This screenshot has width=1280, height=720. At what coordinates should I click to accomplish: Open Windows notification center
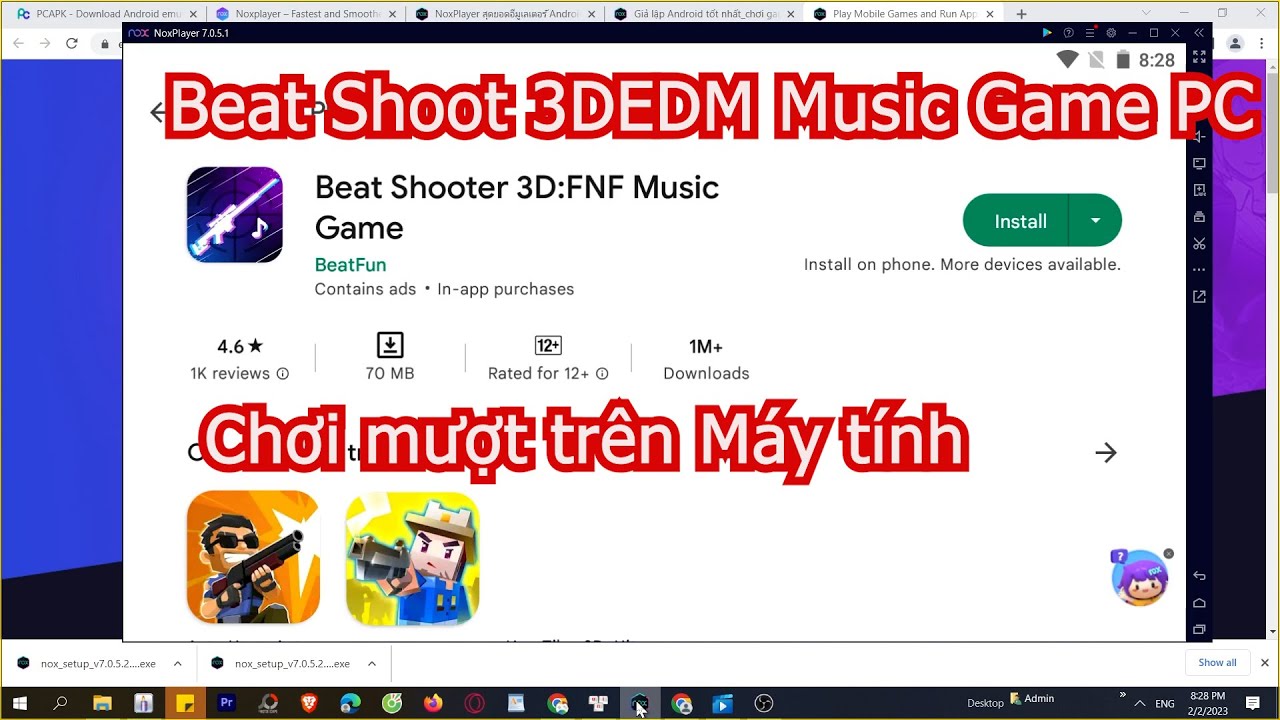tap(1252, 704)
